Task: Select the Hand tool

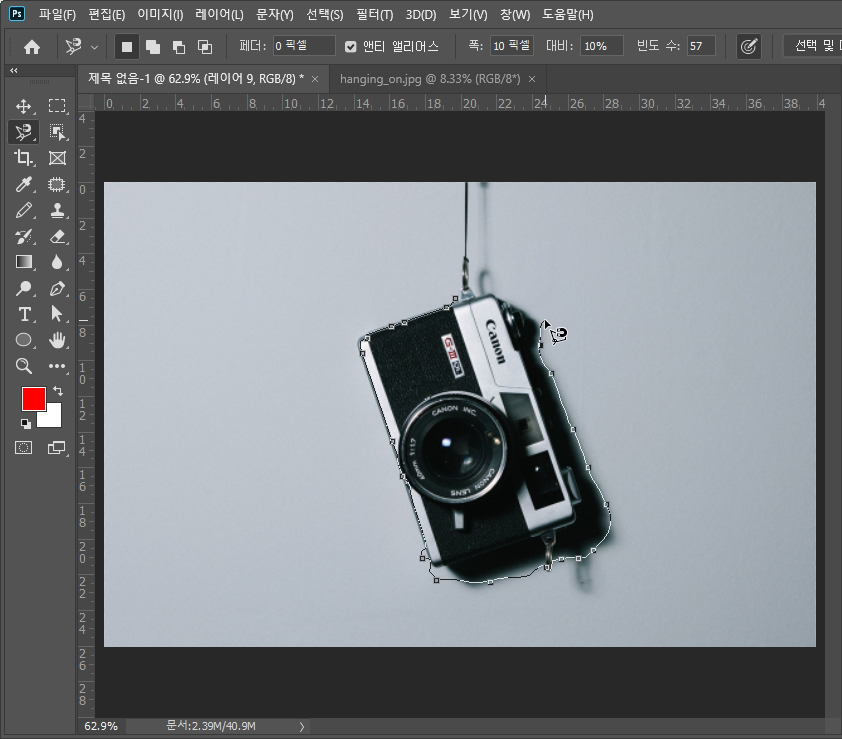Action: click(57, 340)
